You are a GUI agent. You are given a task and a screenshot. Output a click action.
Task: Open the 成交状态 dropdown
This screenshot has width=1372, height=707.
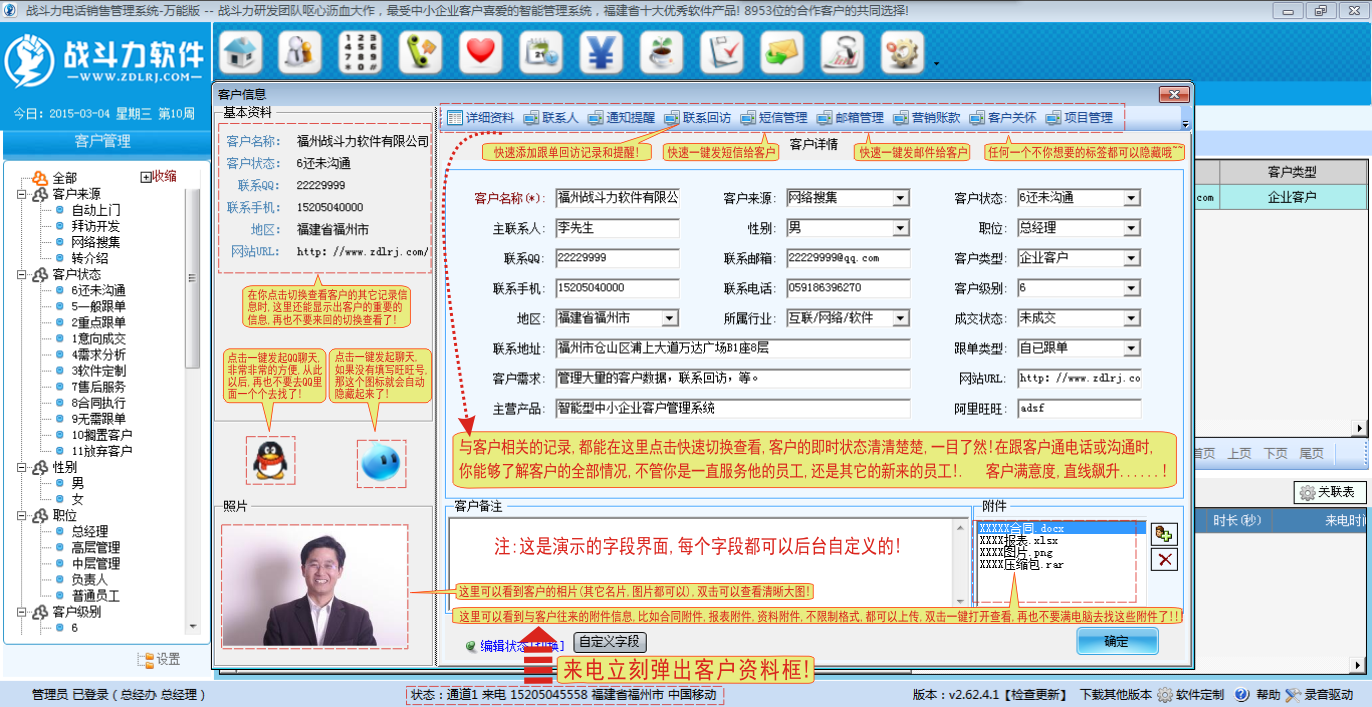coord(1132,318)
